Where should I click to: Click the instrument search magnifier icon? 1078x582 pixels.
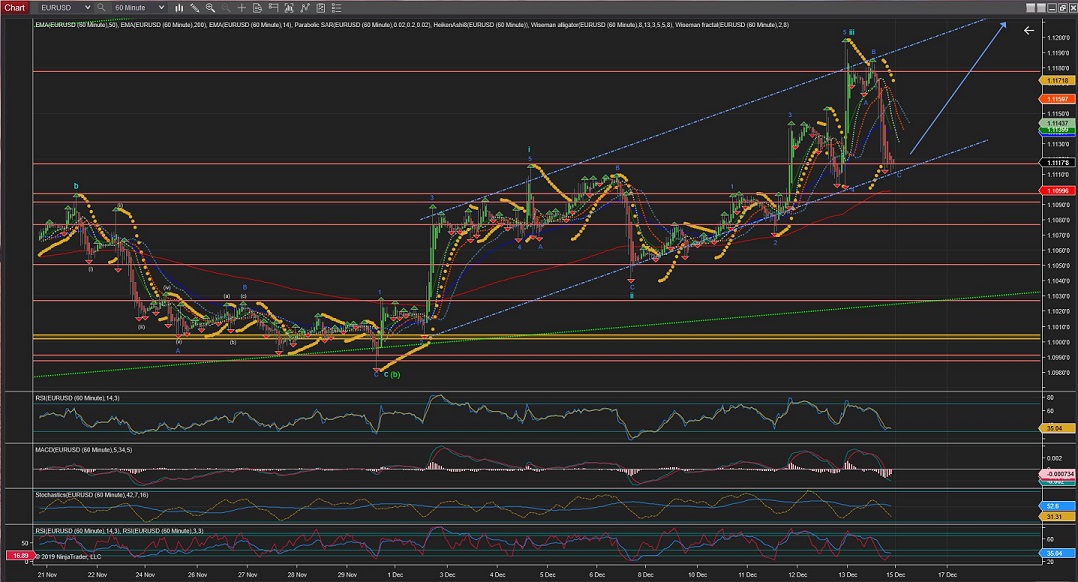pyautogui.click(x=101, y=8)
